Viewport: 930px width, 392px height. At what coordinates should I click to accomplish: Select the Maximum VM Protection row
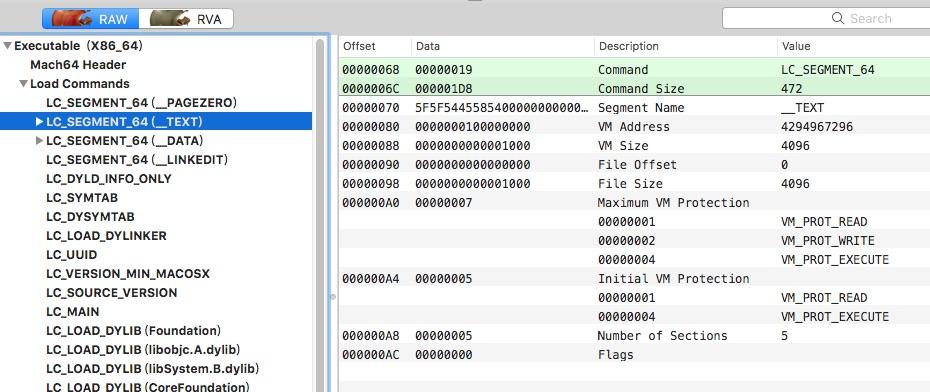pyautogui.click(x=634, y=202)
